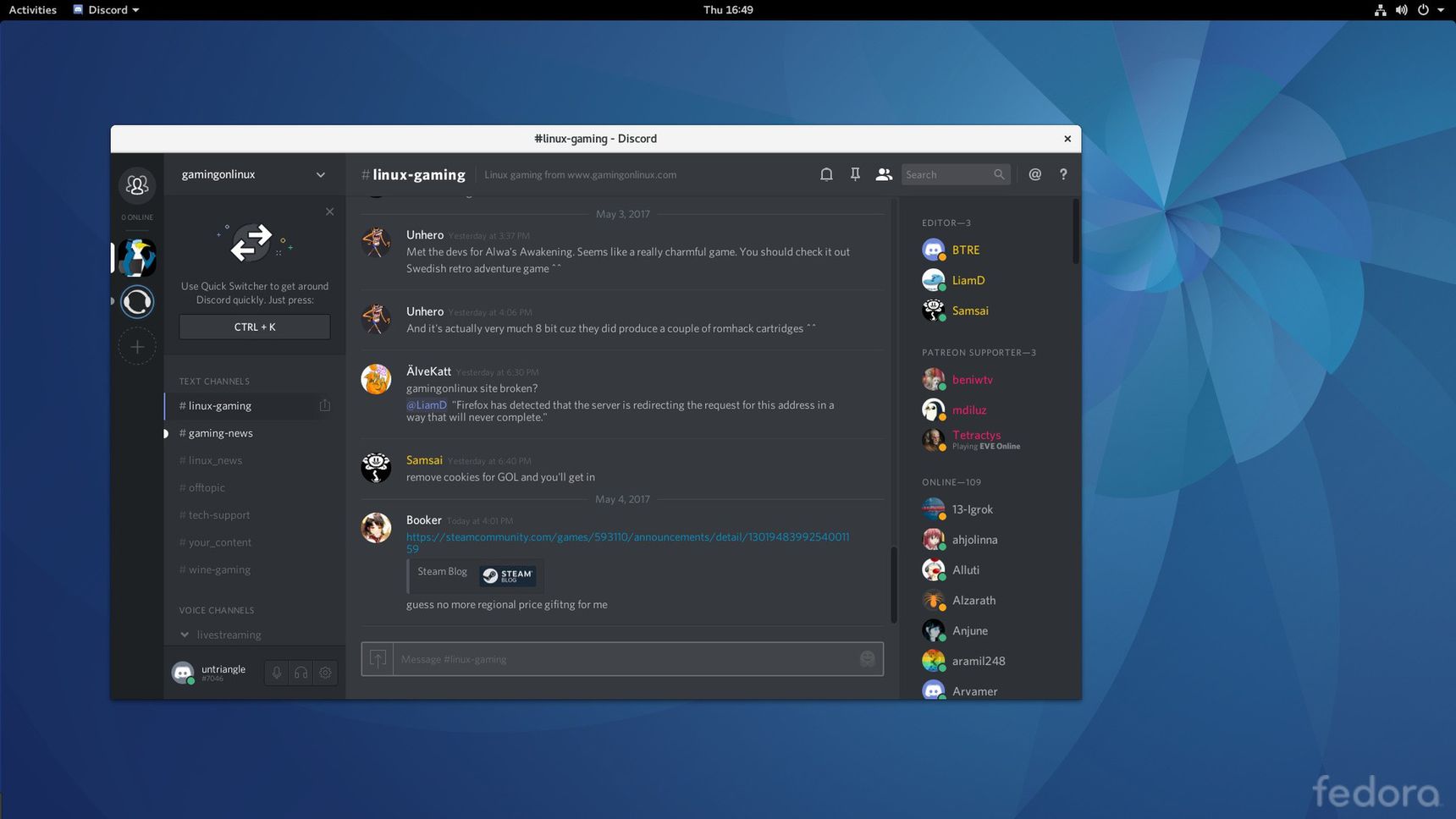Open Friends home icon in server list

(137, 185)
